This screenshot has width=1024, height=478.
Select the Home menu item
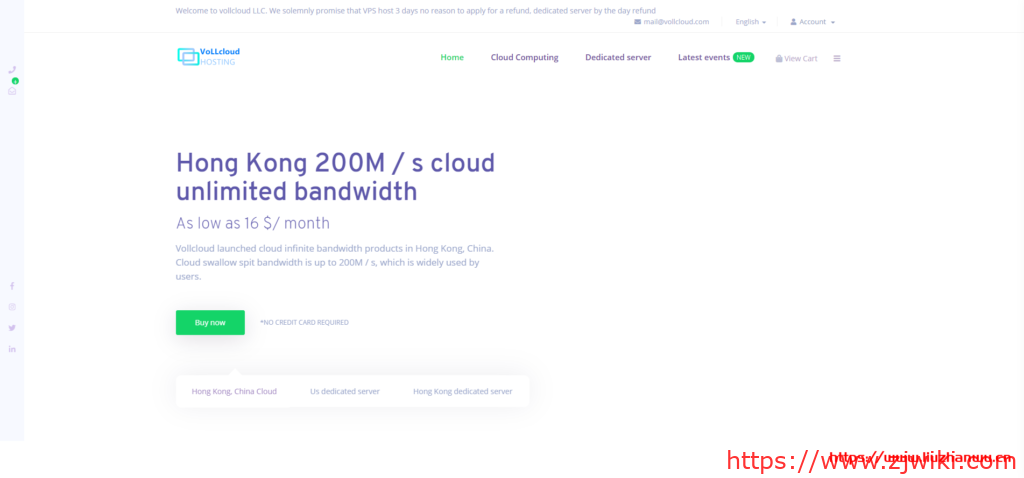click(x=452, y=57)
